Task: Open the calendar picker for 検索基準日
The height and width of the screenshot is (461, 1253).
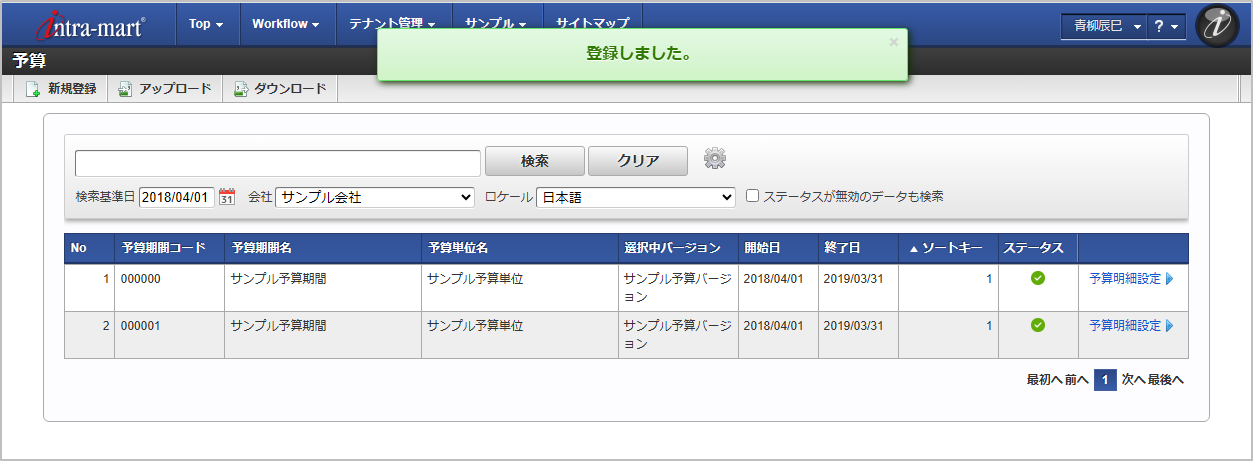Action: coord(227,197)
